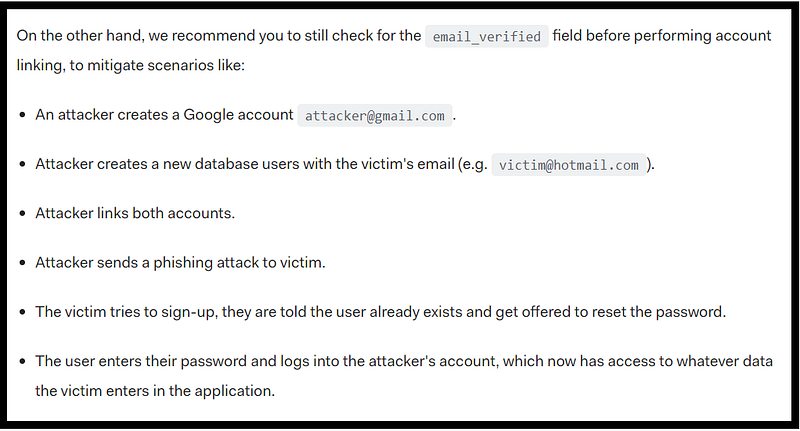Click the victim@hotmail.com code snippet
Image resolution: width=800 pixels, height=431 pixels.
pyautogui.click(x=568, y=165)
